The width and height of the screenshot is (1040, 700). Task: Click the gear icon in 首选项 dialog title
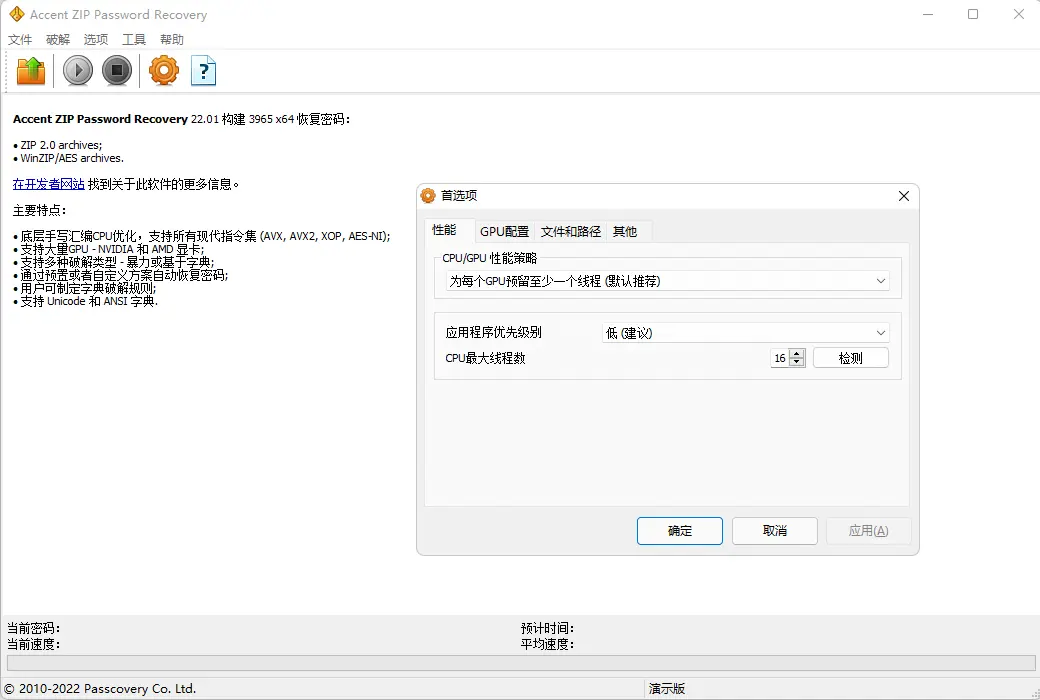pos(428,196)
